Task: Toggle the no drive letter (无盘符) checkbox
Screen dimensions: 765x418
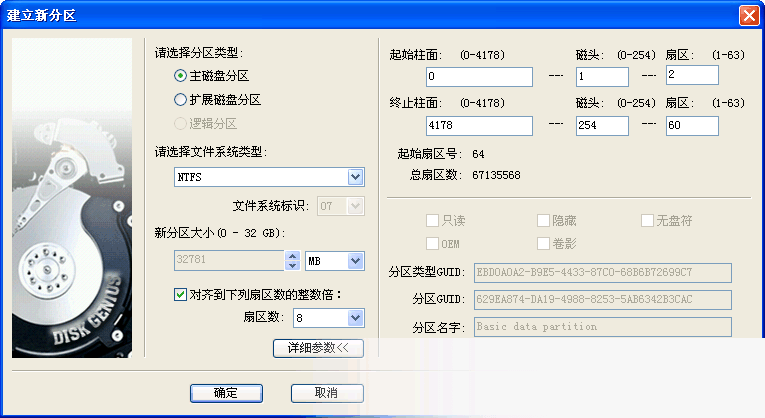Action: point(647,220)
